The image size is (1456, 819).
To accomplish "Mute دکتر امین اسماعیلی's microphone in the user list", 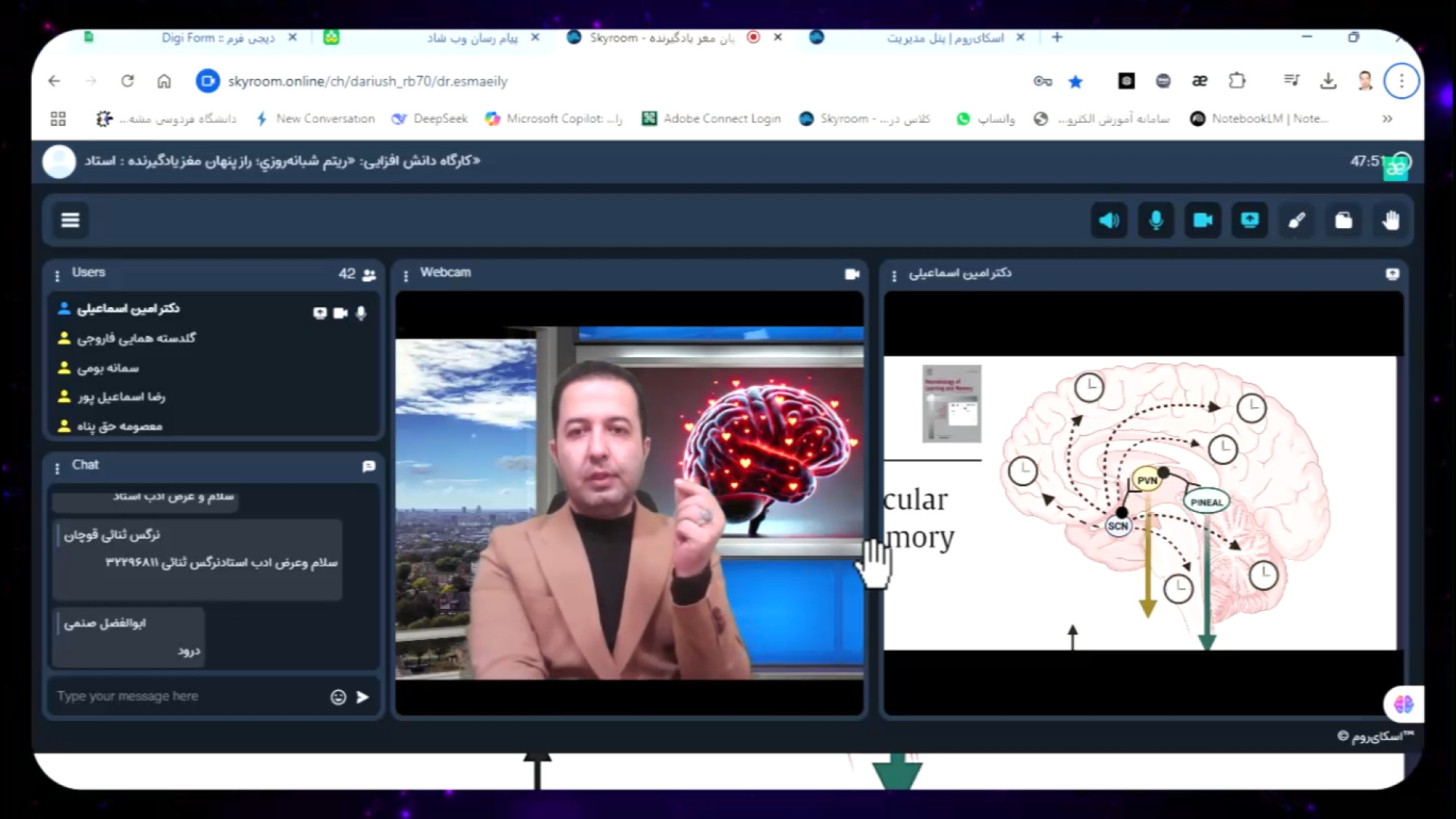I will [x=362, y=312].
